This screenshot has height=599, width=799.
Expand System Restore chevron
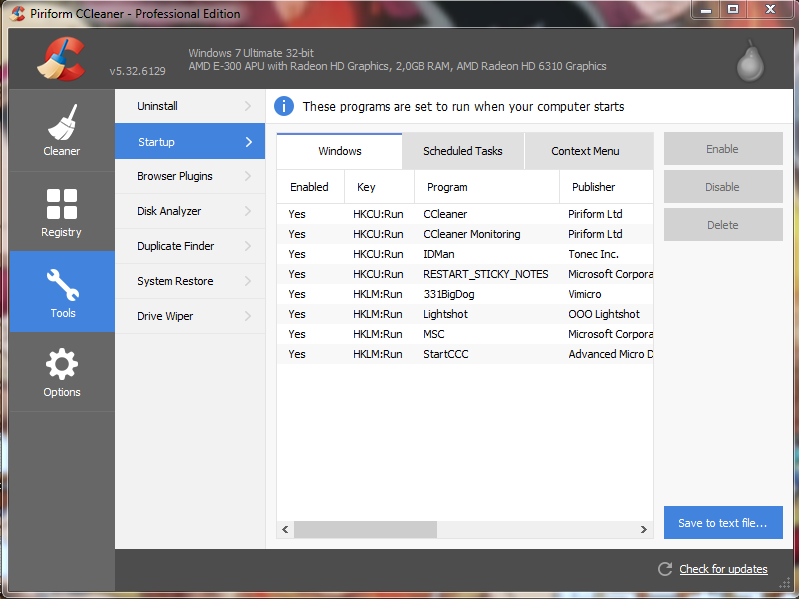(x=248, y=281)
